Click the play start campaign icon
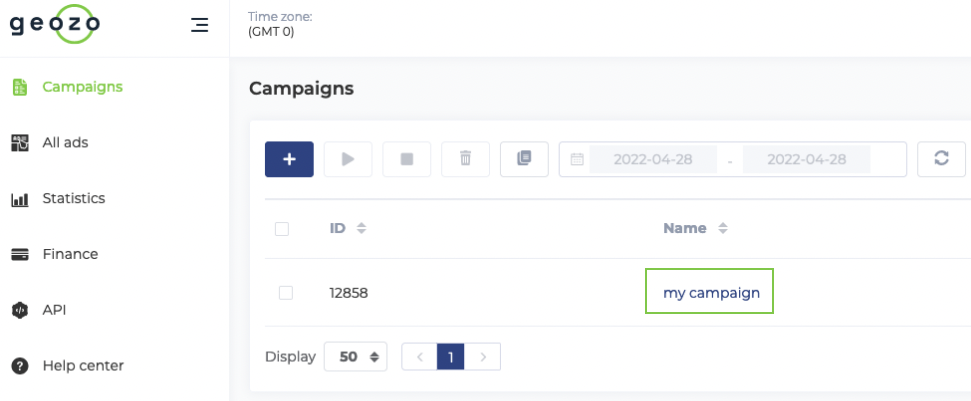The image size is (971, 401). [348, 159]
